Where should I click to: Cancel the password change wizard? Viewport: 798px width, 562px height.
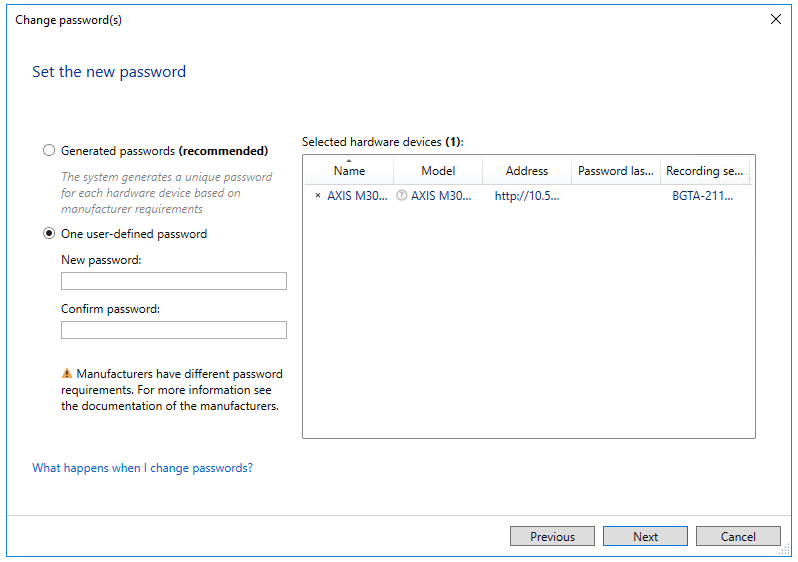coord(738,537)
